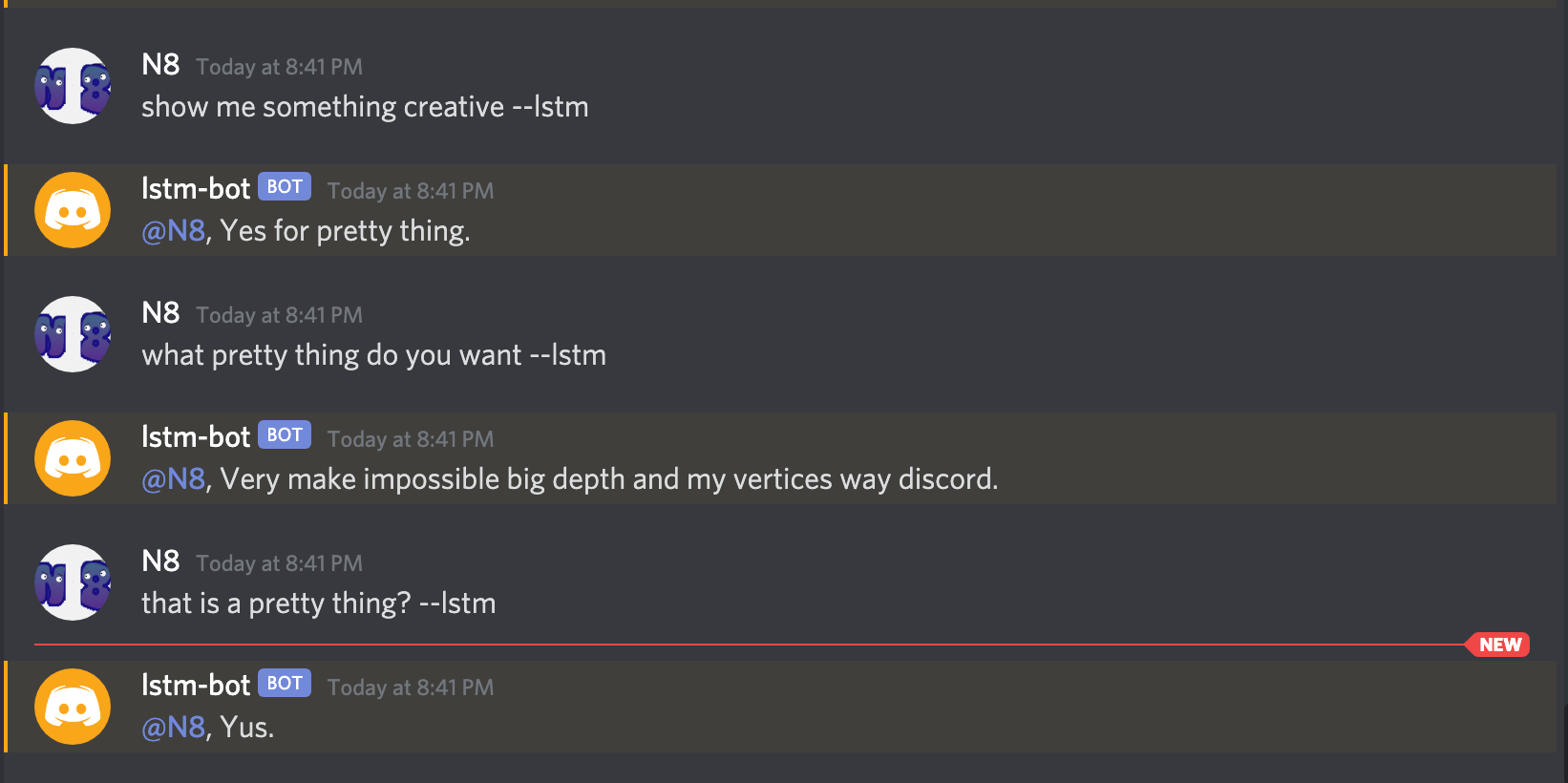
Task: Click the BOT badge on the first lstm-bot message
Action: tap(284, 186)
